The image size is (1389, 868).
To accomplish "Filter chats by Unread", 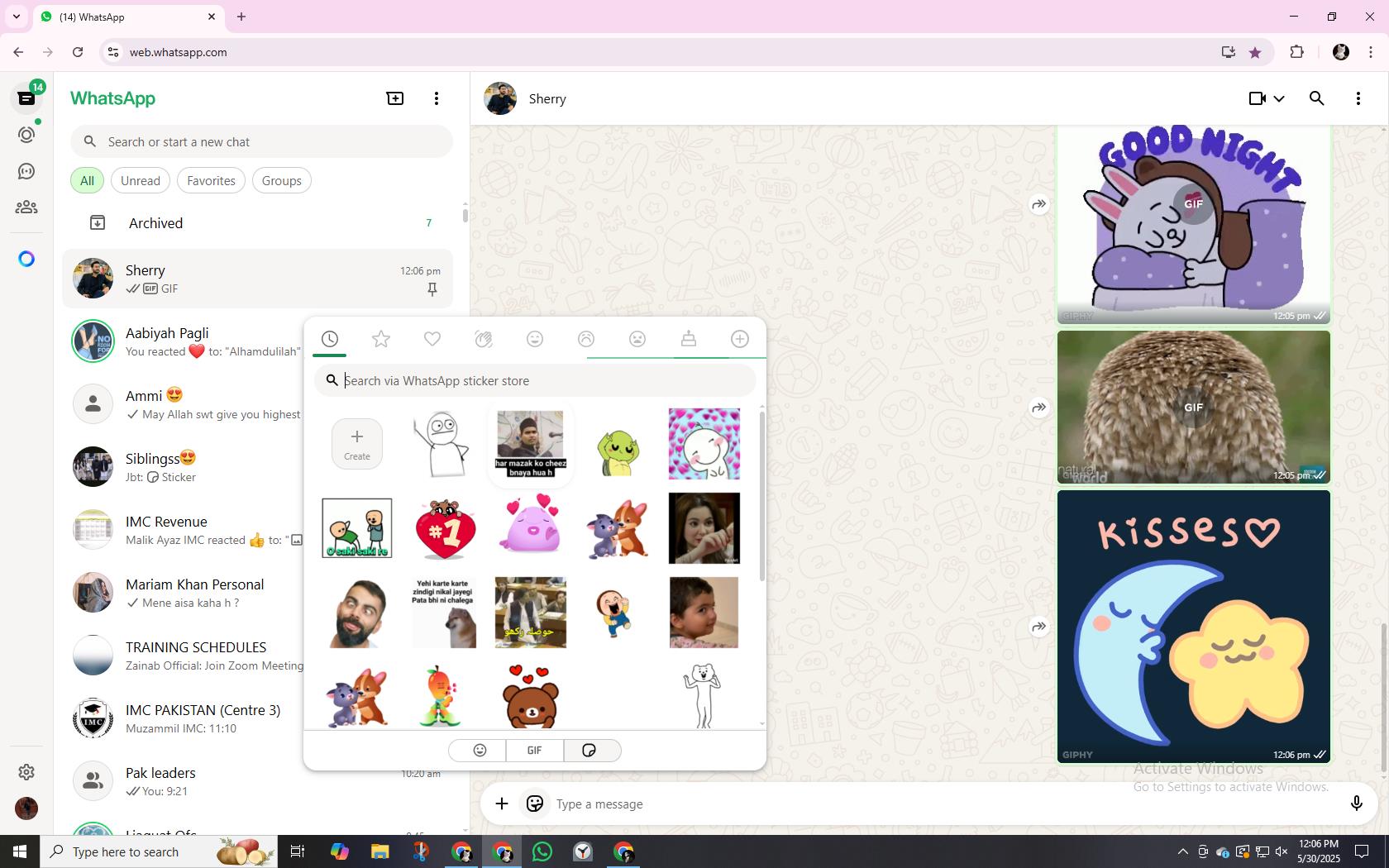I will (x=141, y=180).
